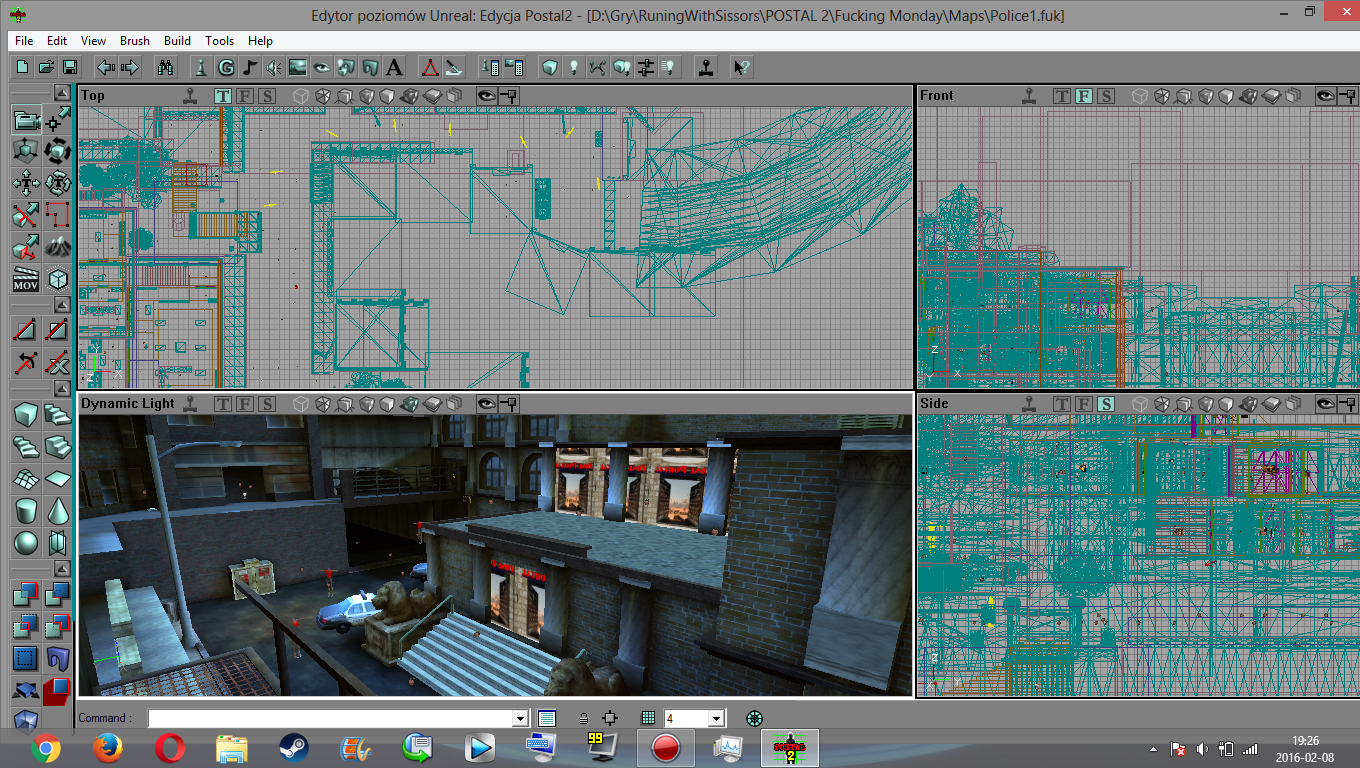The height and width of the screenshot is (768, 1360).
Task: Collapse the brush builders section
Action: 62,388
